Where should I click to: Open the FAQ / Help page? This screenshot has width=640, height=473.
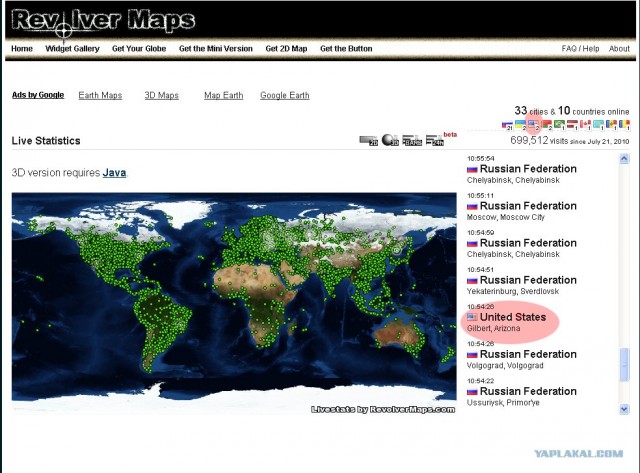click(580, 49)
